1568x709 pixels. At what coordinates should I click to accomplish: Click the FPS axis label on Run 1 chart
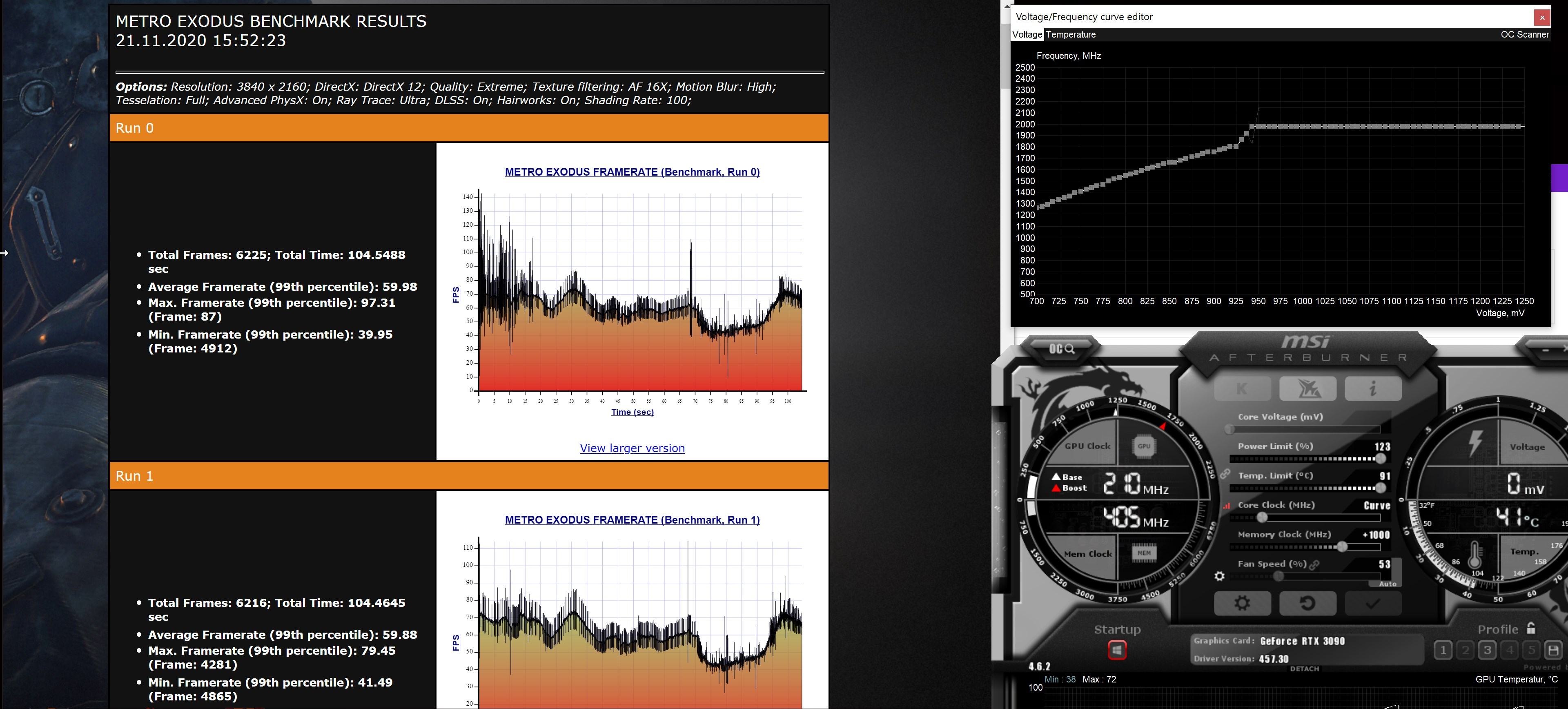coord(456,643)
